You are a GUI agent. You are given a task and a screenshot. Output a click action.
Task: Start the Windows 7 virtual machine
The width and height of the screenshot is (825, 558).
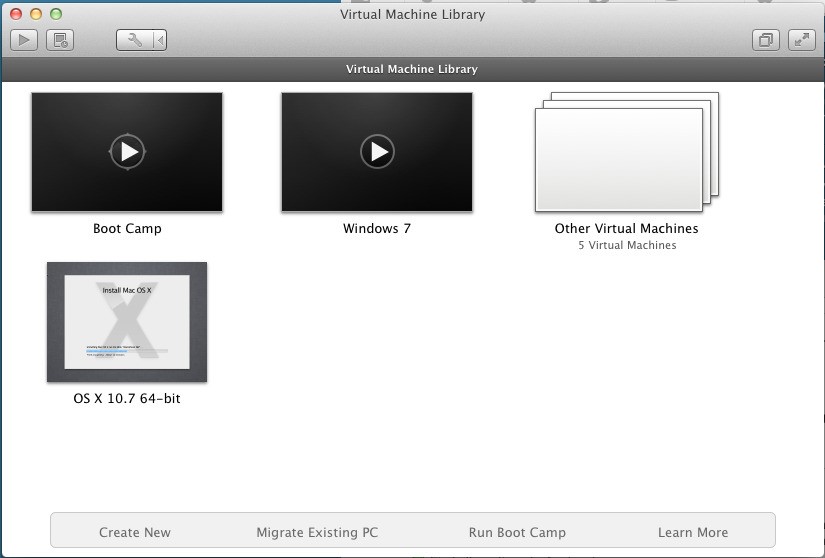[377, 152]
